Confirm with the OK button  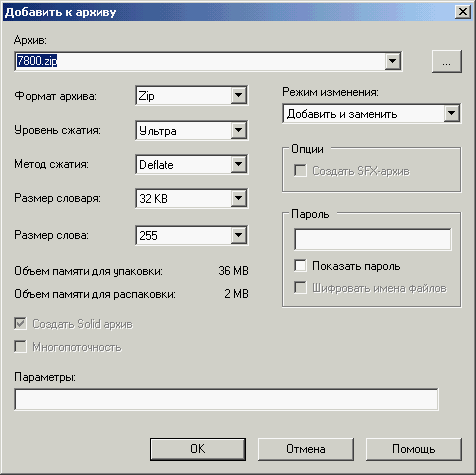198,449
